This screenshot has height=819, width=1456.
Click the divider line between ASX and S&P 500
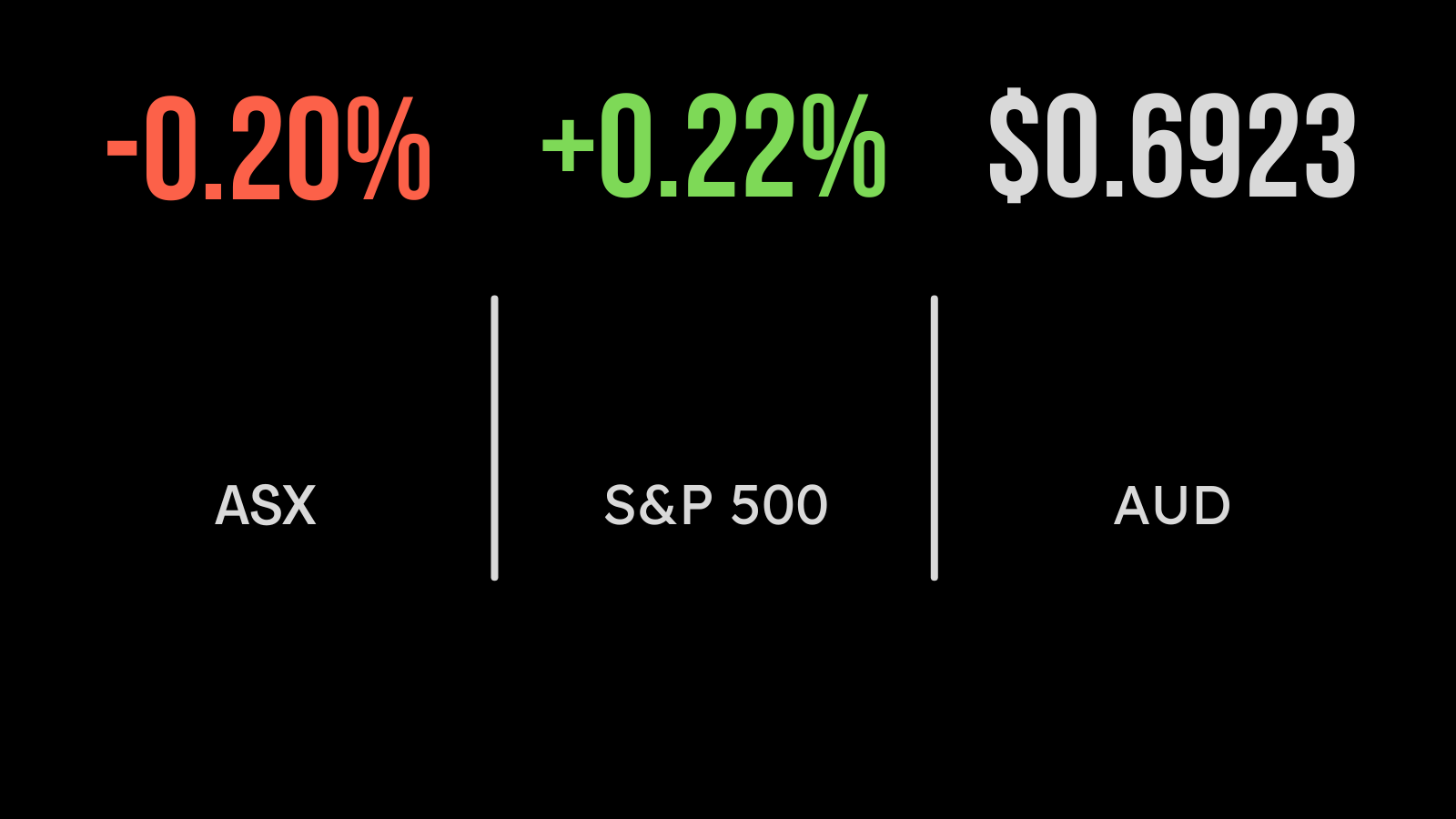[494, 438]
